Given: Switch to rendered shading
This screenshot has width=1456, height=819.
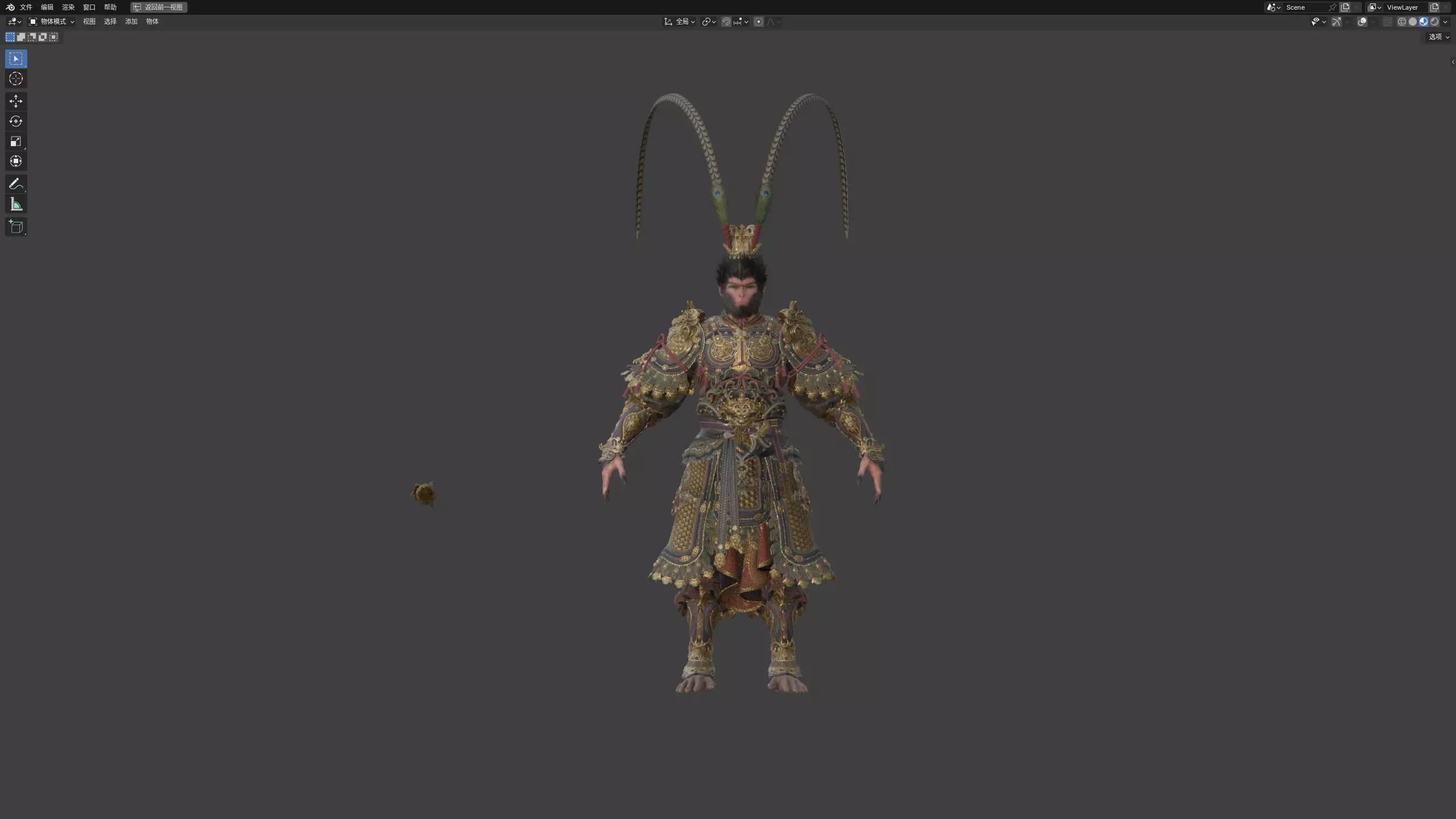Looking at the screenshot, I should point(1434,22).
